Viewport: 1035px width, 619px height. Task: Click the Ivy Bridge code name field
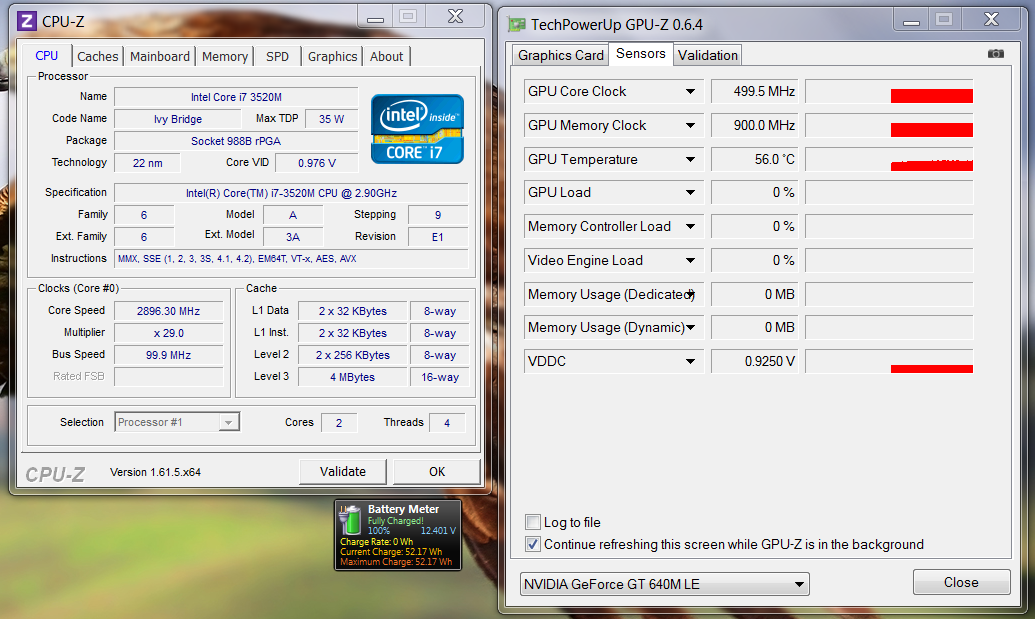pyautogui.click(x=178, y=119)
